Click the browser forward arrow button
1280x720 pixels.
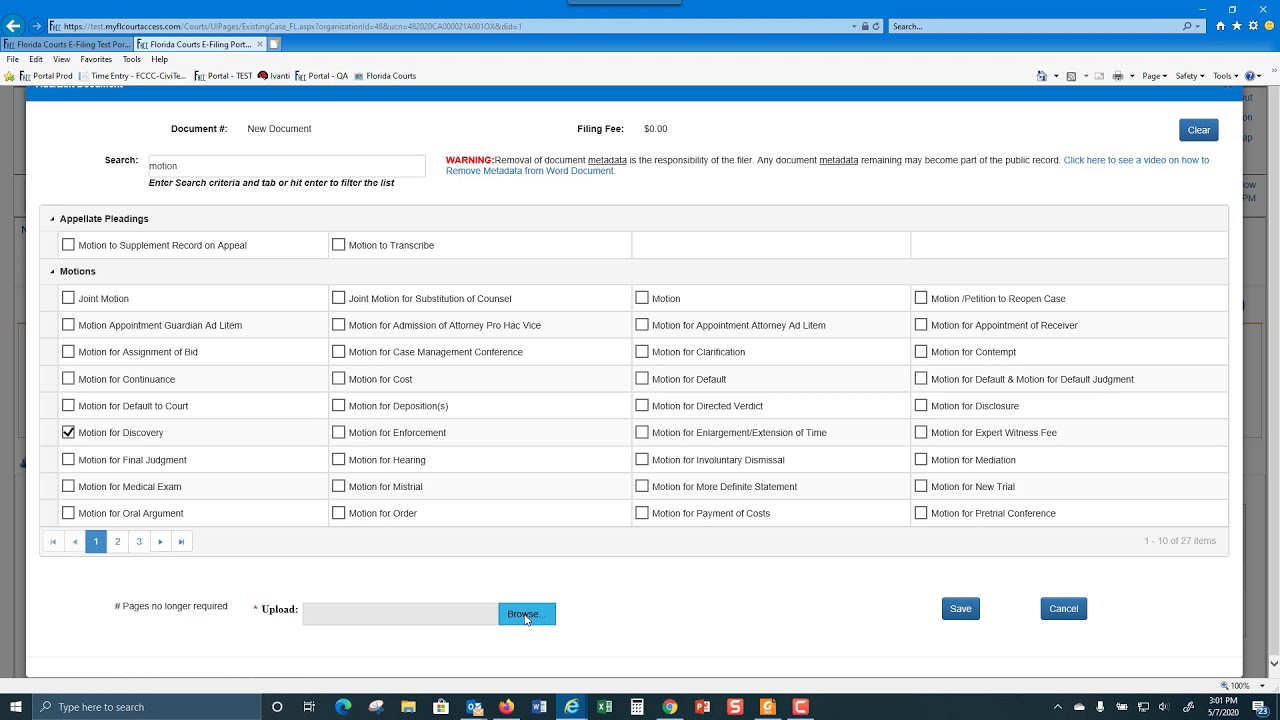(x=37, y=26)
